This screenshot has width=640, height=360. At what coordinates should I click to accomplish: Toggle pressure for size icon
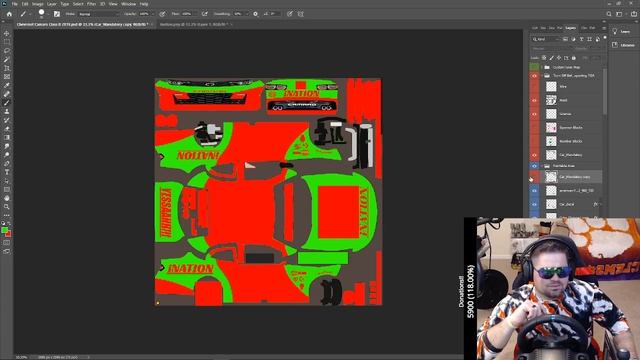point(290,14)
